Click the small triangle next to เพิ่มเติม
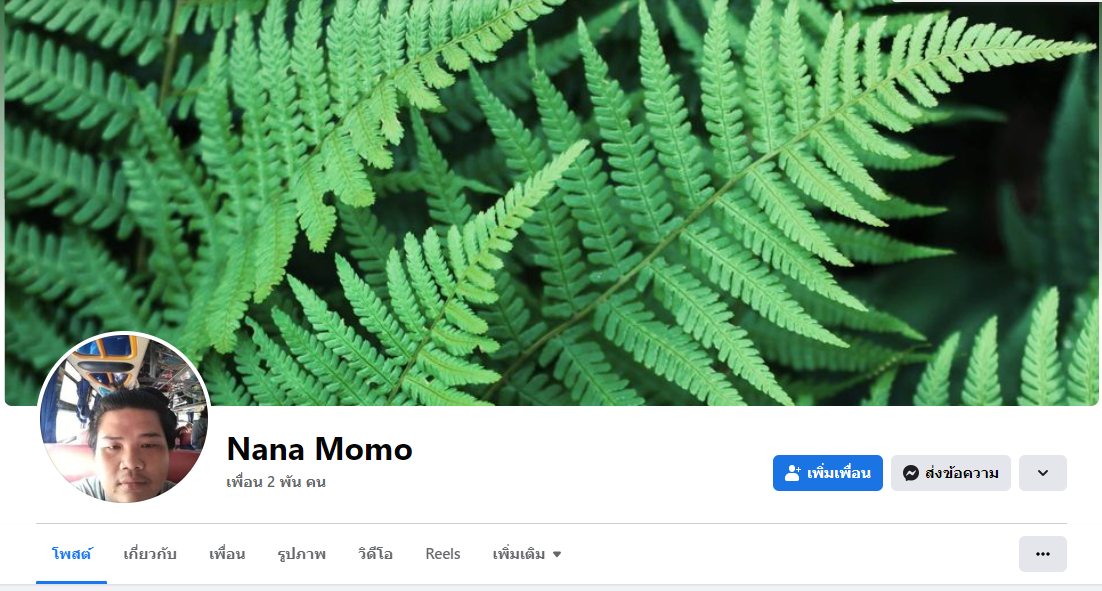 tap(557, 554)
